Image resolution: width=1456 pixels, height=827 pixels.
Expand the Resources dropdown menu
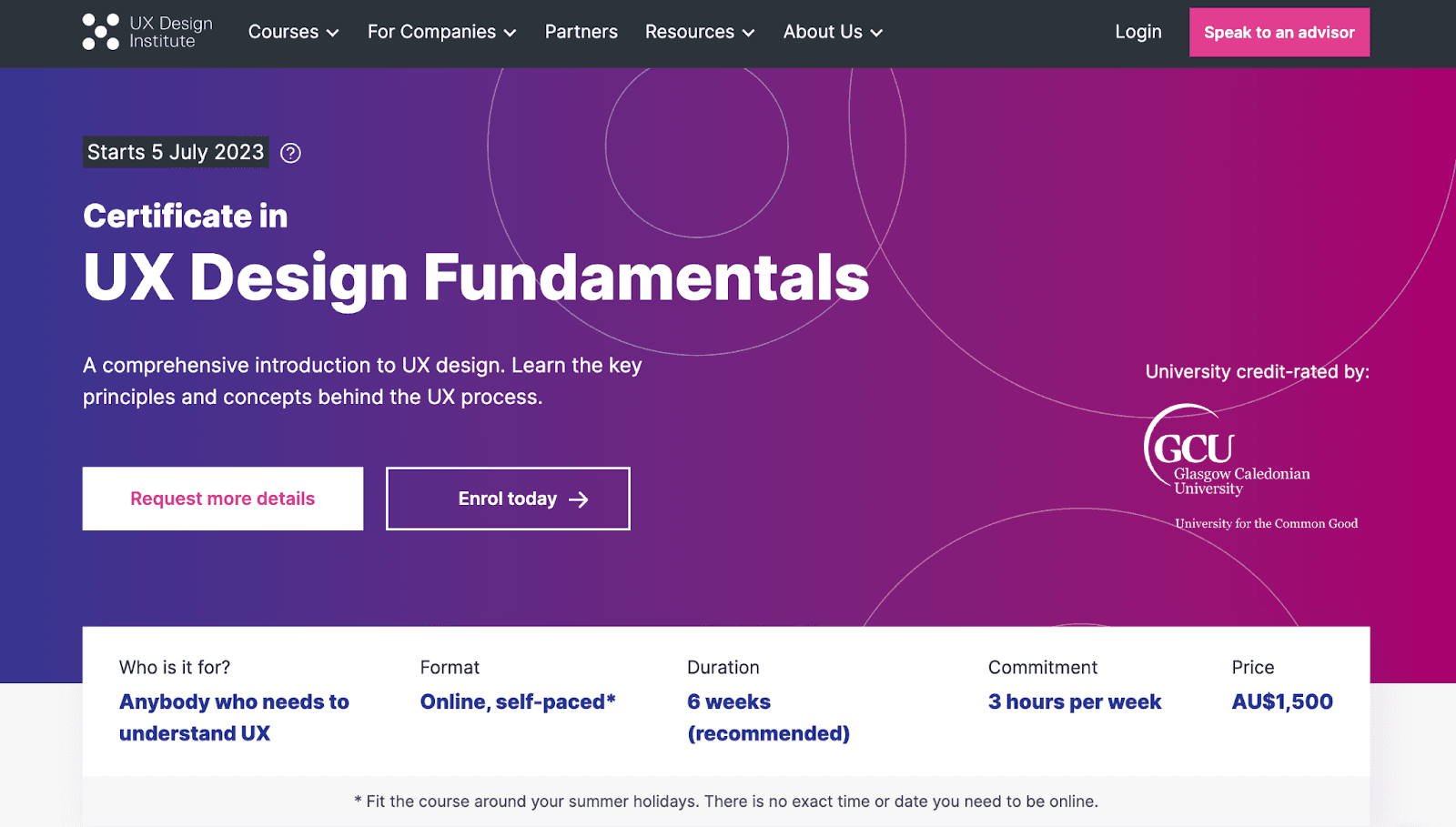tap(699, 32)
